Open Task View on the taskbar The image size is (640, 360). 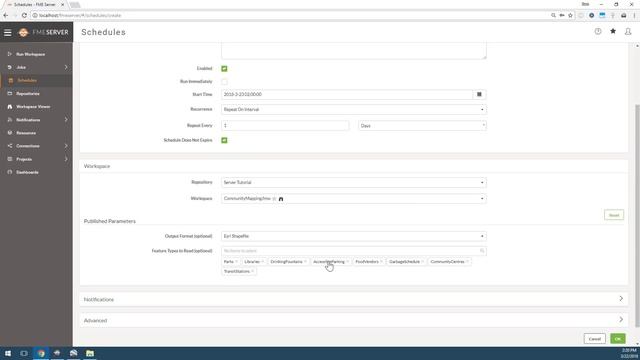pyautogui.click(x=24, y=353)
